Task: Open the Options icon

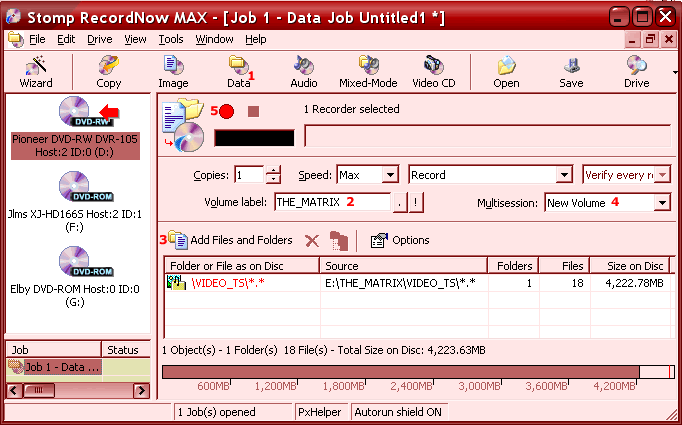Action: pos(379,240)
